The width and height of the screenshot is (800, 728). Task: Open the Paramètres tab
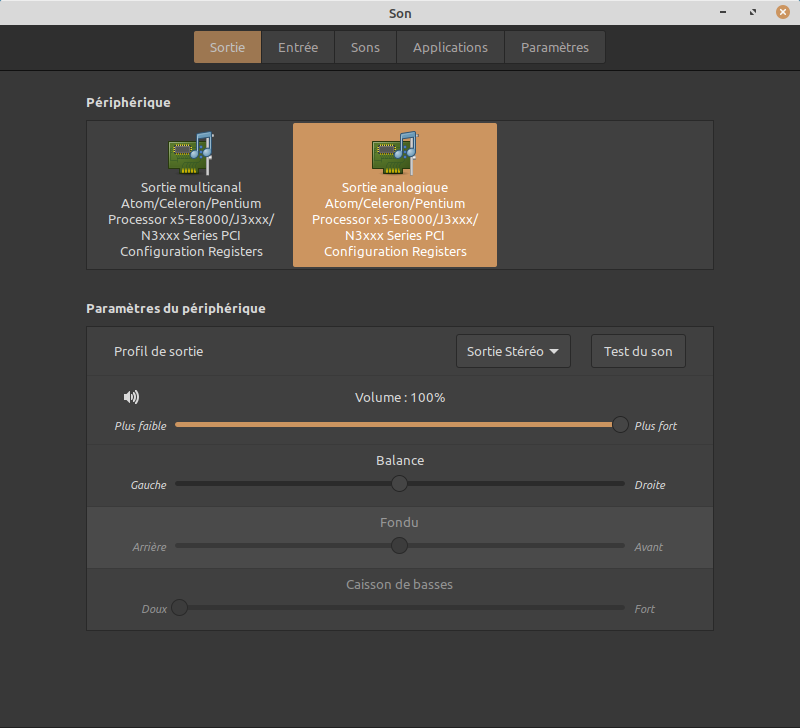click(x=555, y=47)
